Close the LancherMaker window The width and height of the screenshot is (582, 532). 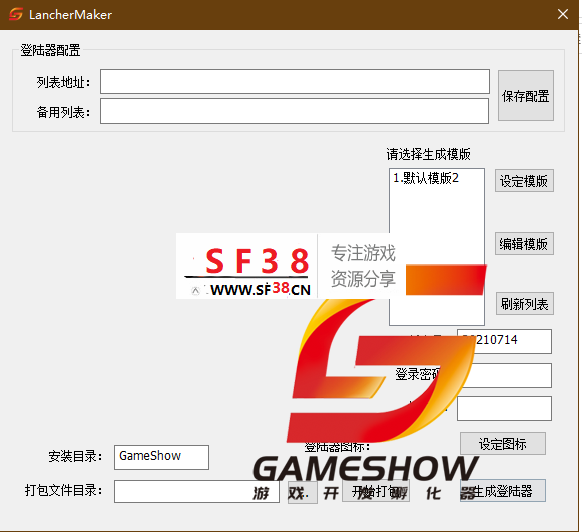563,14
